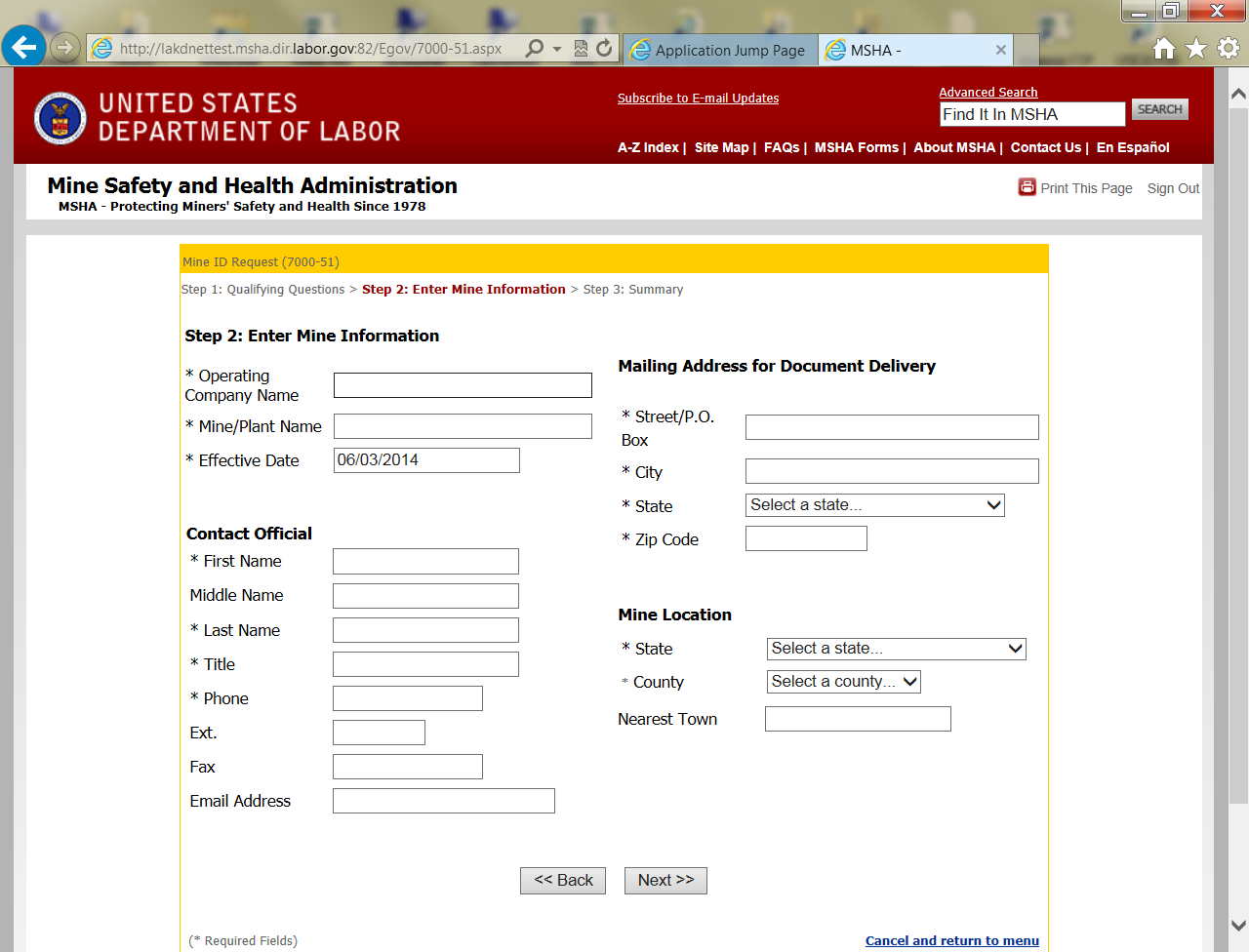Screen dimensions: 1249x952
Task: Click the Operating Company Name field
Action: pyautogui.click(x=463, y=385)
